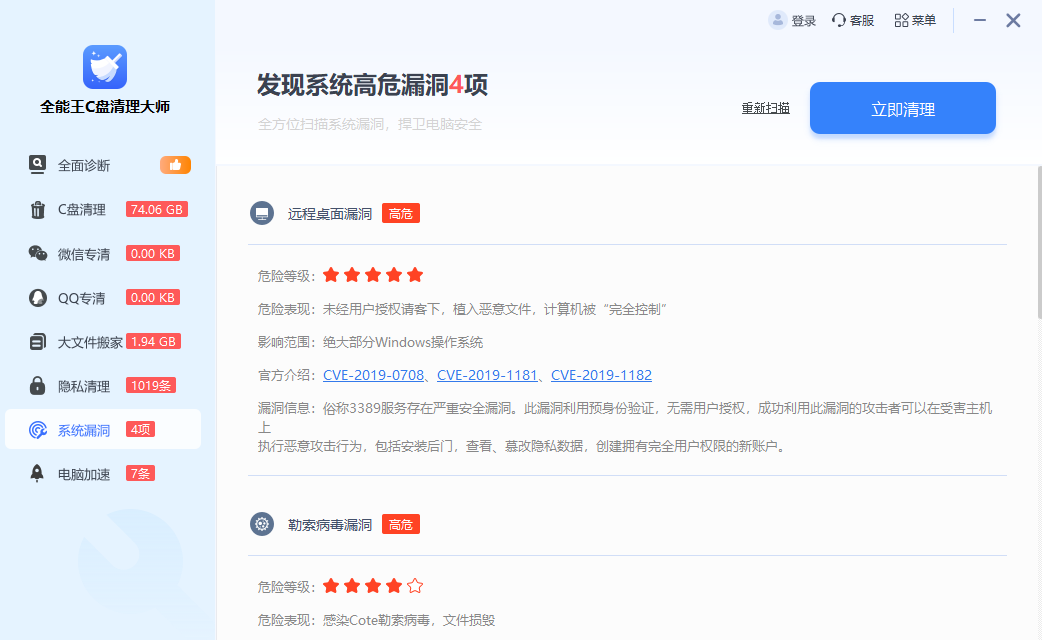
Task: Click the blue shield app logo
Action: (103, 69)
